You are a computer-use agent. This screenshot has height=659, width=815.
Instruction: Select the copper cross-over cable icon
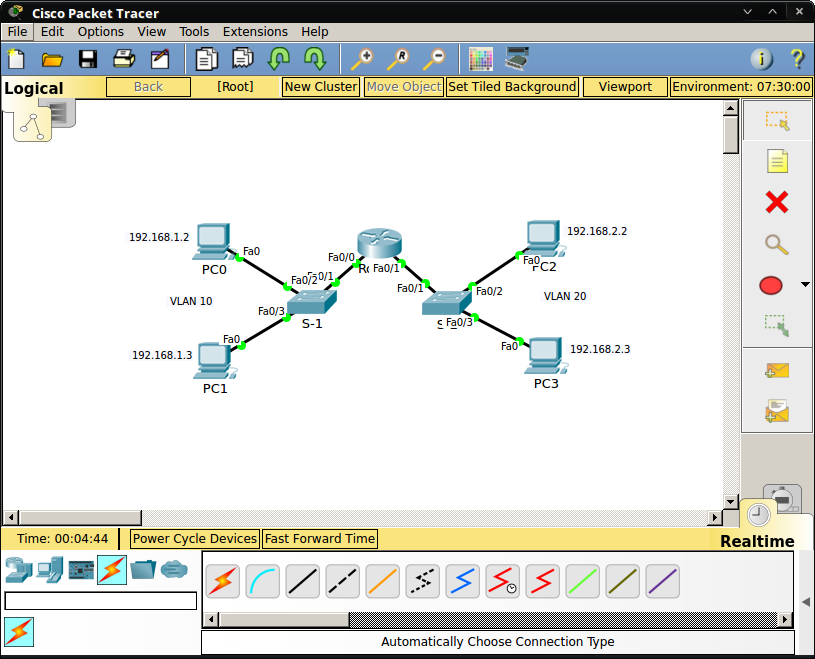click(x=342, y=581)
